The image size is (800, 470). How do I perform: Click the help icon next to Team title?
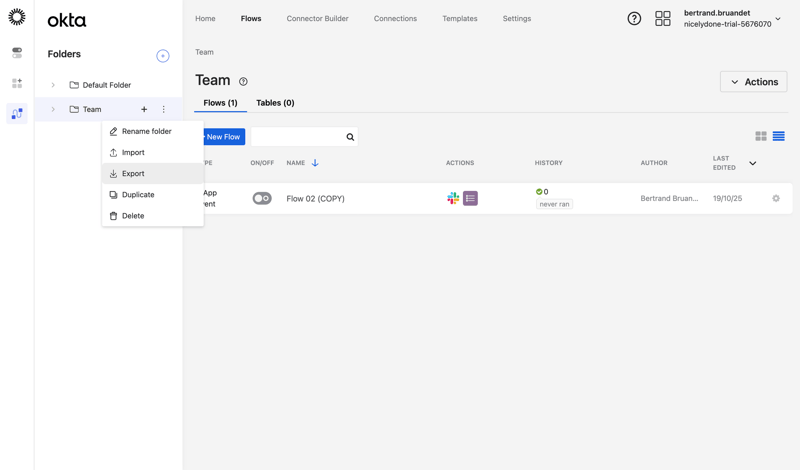pyautogui.click(x=243, y=82)
